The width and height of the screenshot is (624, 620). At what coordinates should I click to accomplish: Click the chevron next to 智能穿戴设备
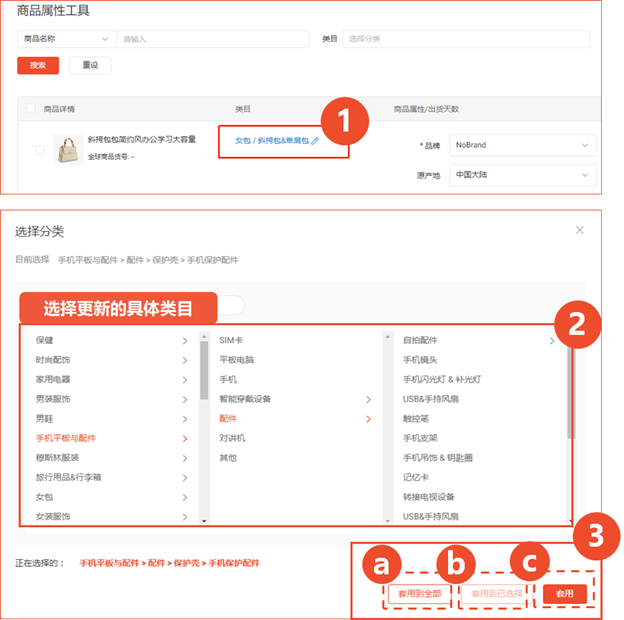(x=369, y=400)
